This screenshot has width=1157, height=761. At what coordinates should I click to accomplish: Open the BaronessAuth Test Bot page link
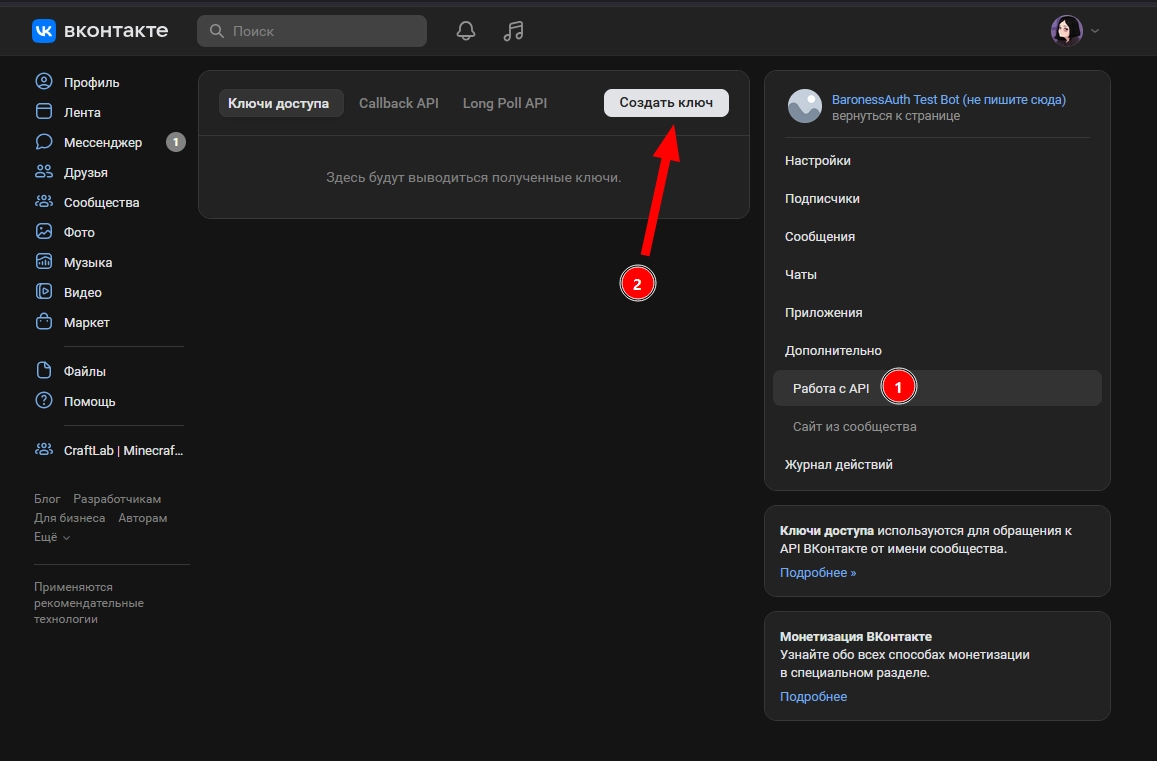coord(948,100)
